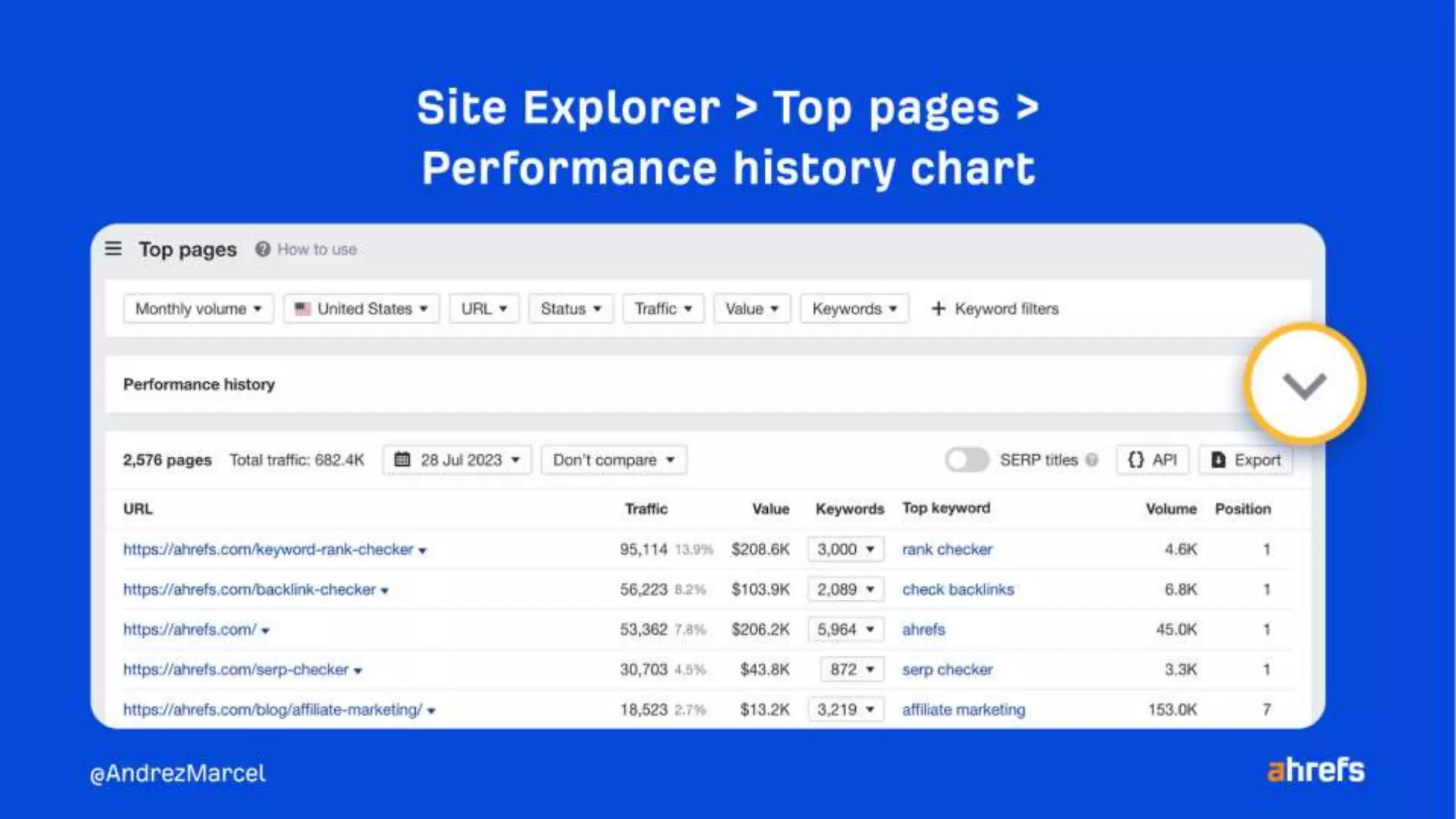Click the Total traffic: 682.4K text
The image size is (1456, 819).
[x=296, y=460]
